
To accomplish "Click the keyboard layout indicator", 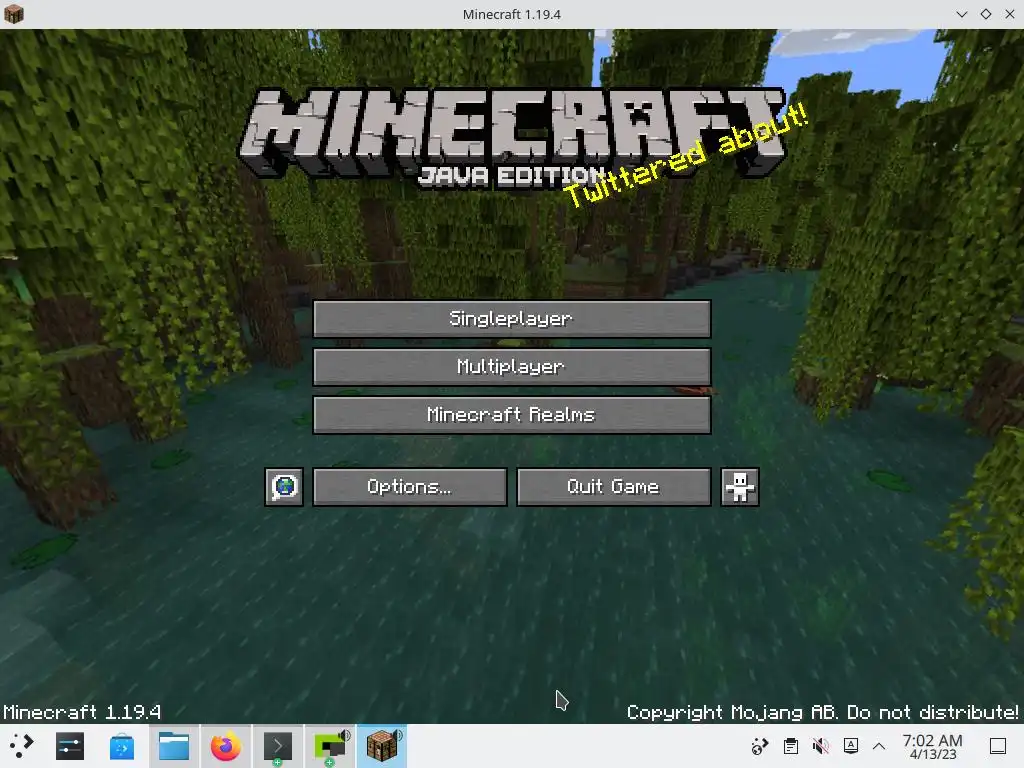I will pyautogui.click(x=851, y=746).
